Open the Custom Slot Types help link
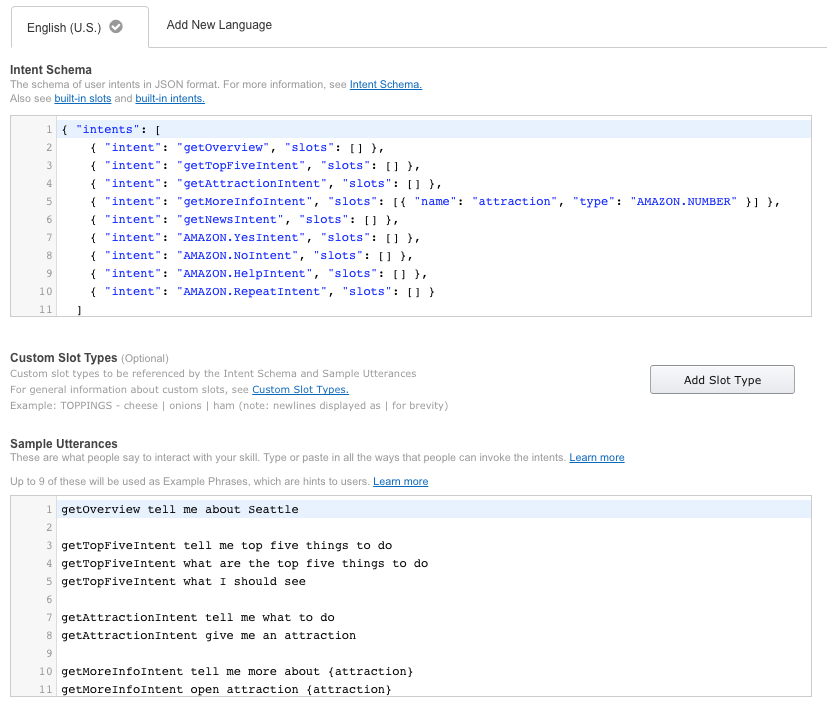827x720 pixels. coord(300,389)
